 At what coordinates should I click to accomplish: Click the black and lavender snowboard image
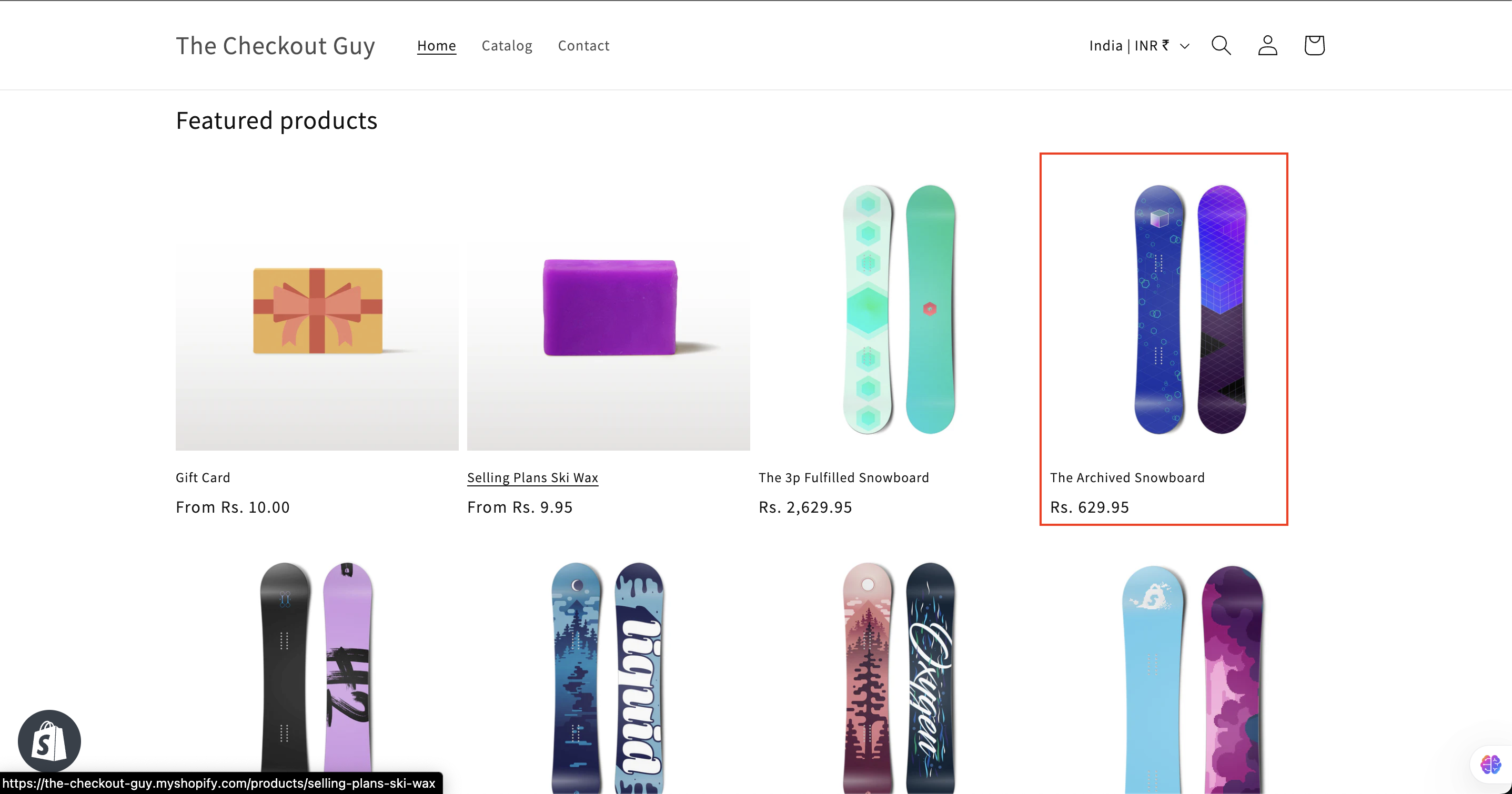[x=316, y=675]
